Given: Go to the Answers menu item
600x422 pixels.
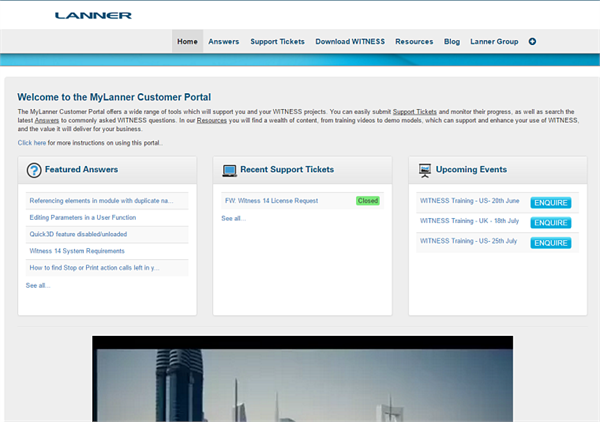Looking at the screenshot, I should pyautogui.click(x=223, y=41).
